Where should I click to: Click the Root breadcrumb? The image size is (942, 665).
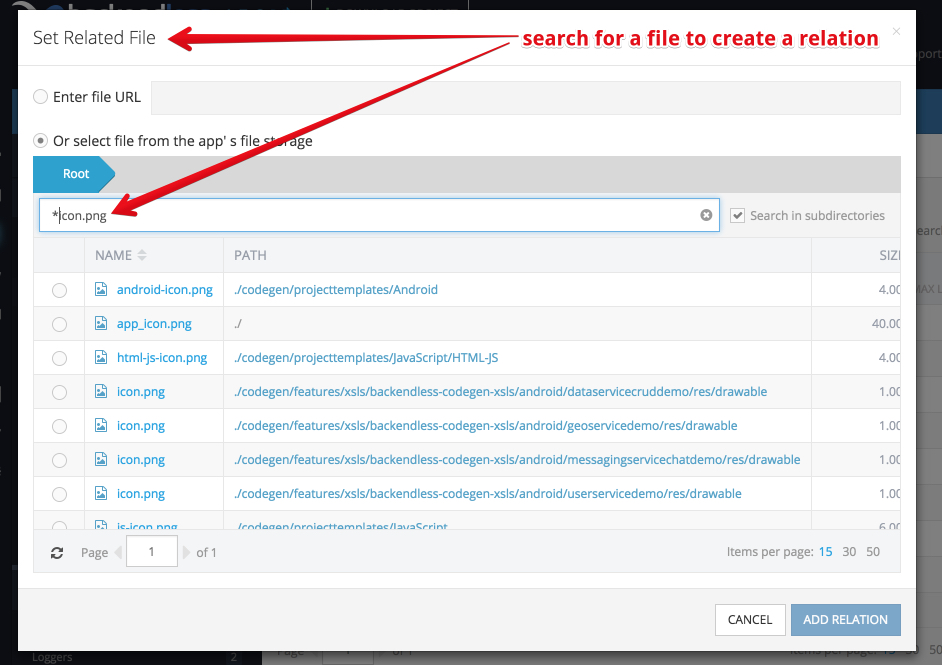click(74, 174)
